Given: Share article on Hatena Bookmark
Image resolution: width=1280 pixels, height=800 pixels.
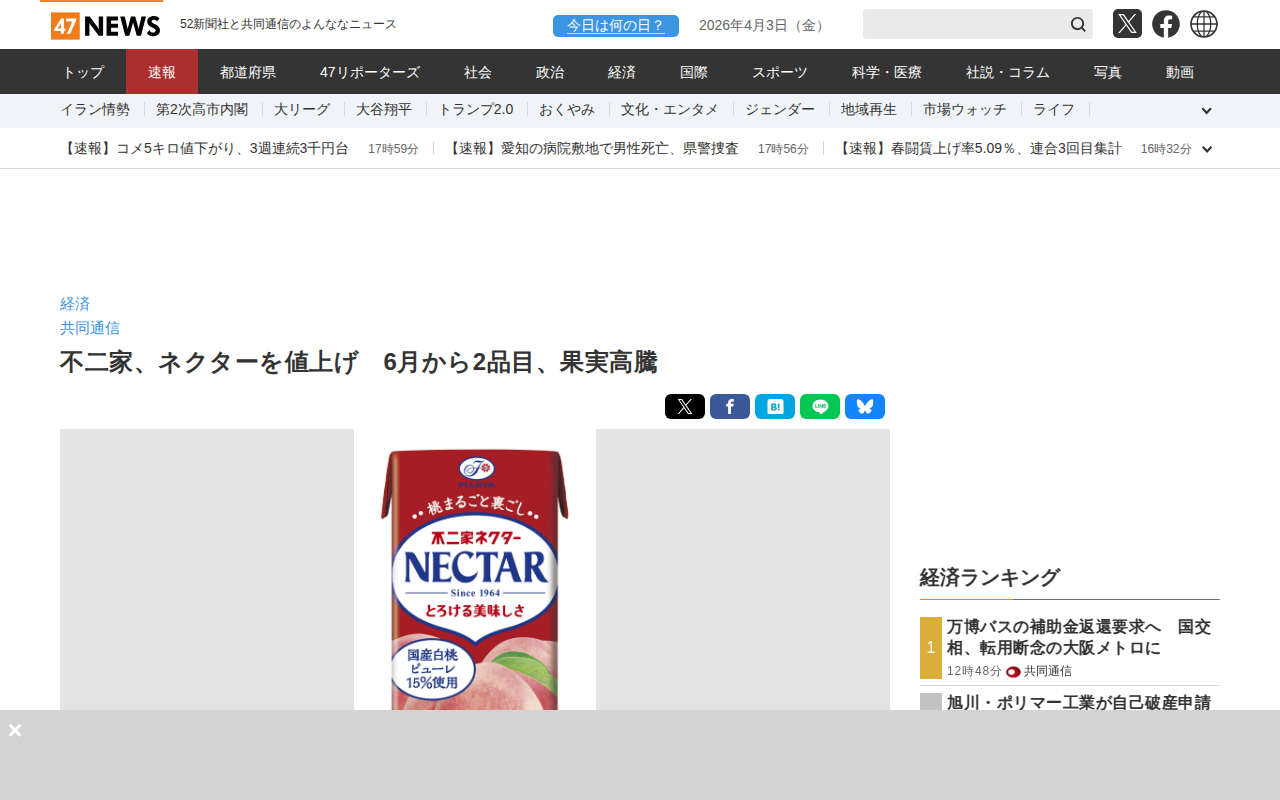Looking at the screenshot, I should coord(775,407).
